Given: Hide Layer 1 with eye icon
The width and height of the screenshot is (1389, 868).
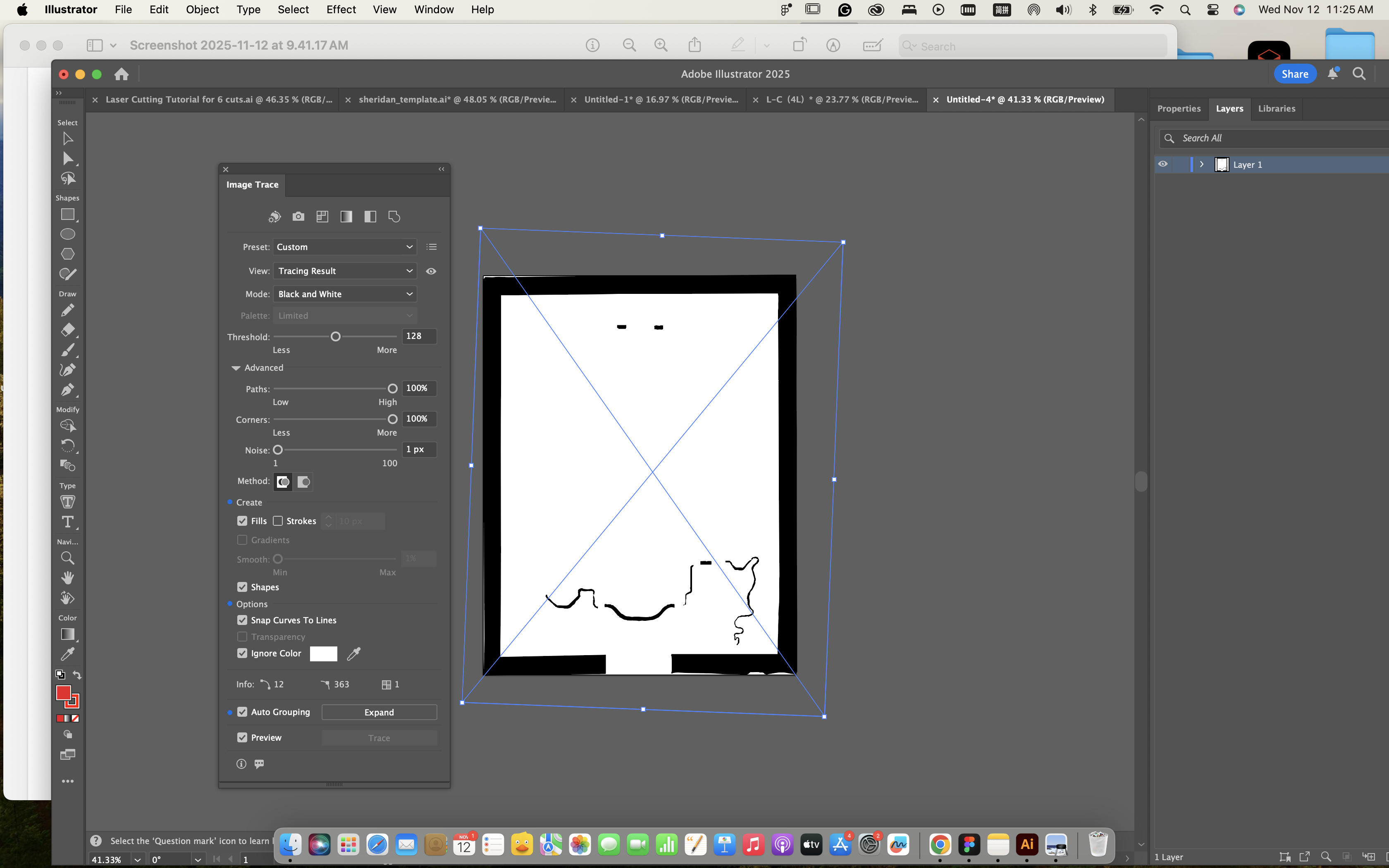Looking at the screenshot, I should tap(1163, 164).
